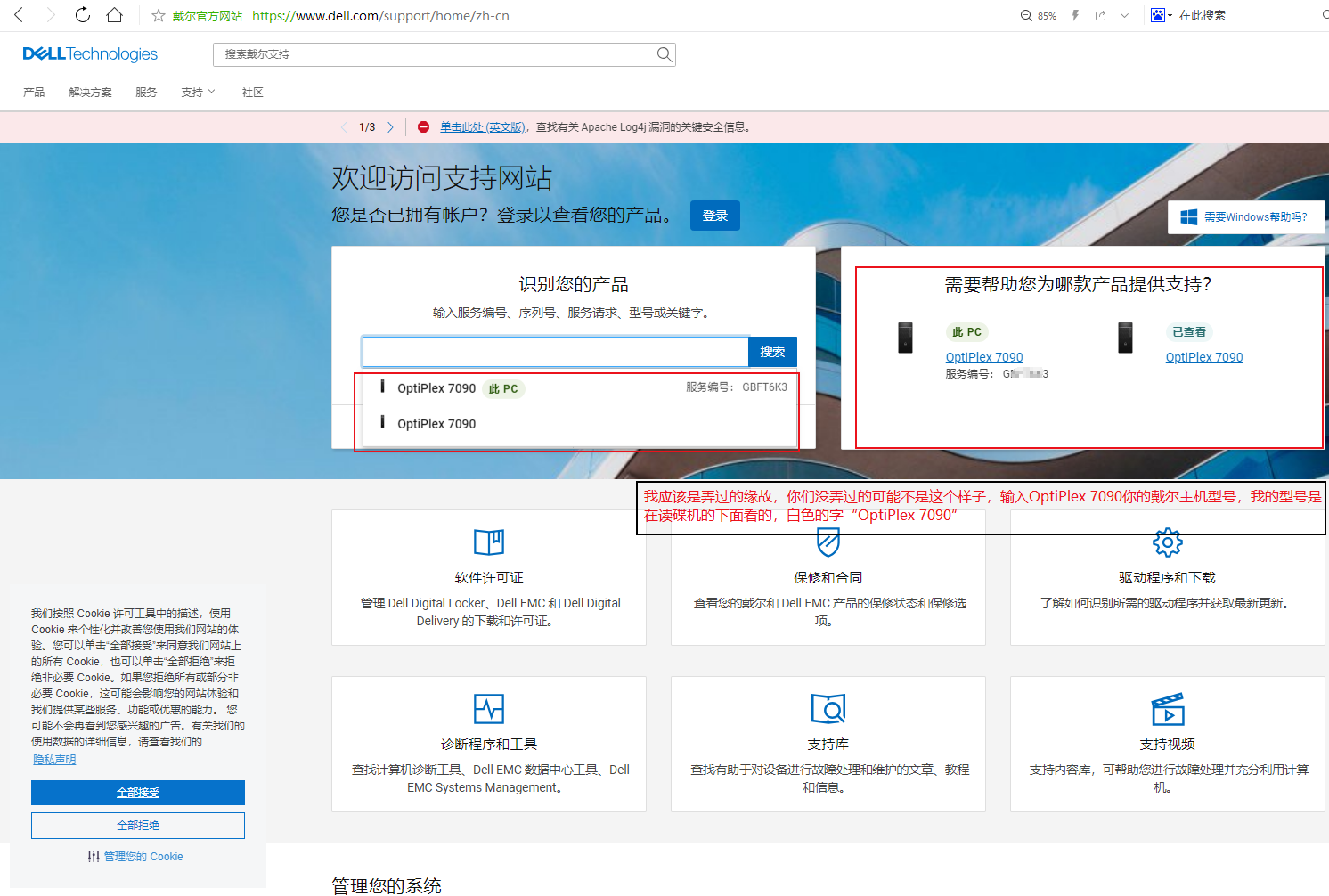The image size is (1329, 896).
Task: Open the 管理您的 Cookie link
Action: click(x=143, y=857)
